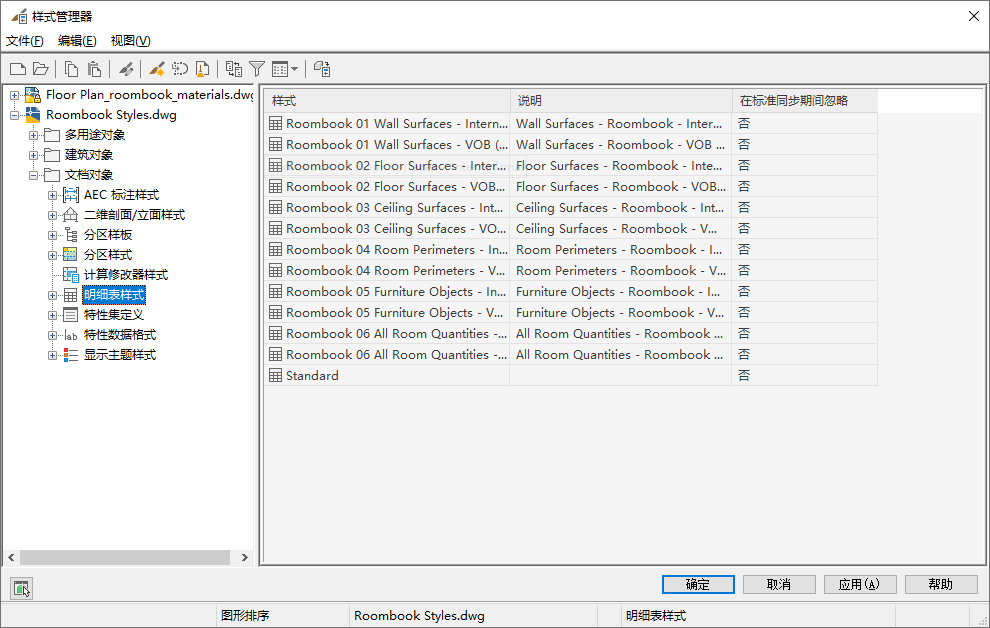Viewport: 990px width, 628px height.
Task: Select Roombook 03 Ceiling Surfaces - Int... row
Action: 571,208
